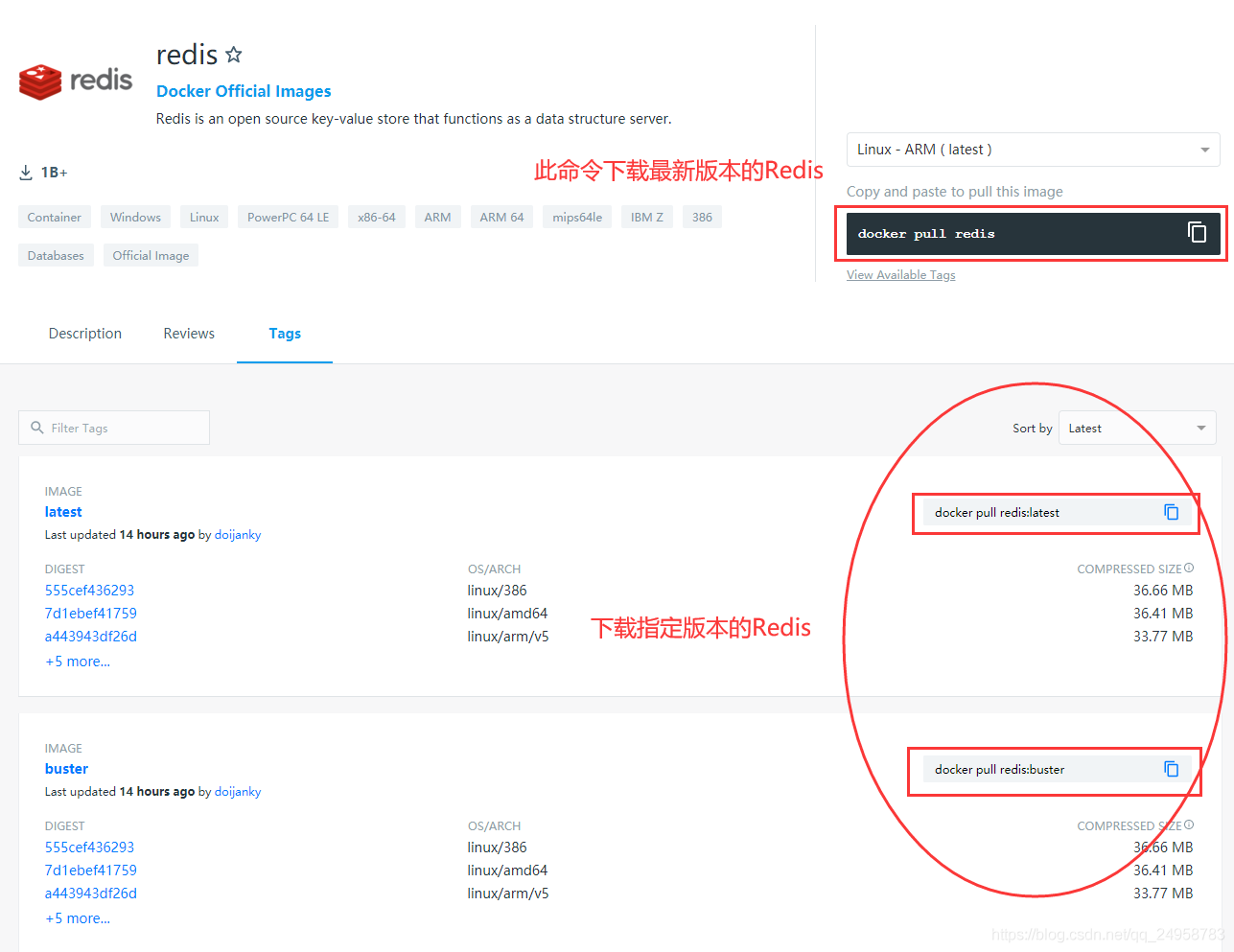Viewport: 1234px width, 952px height.
Task: Open digest a443943df26d under buster
Action: (90, 894)
